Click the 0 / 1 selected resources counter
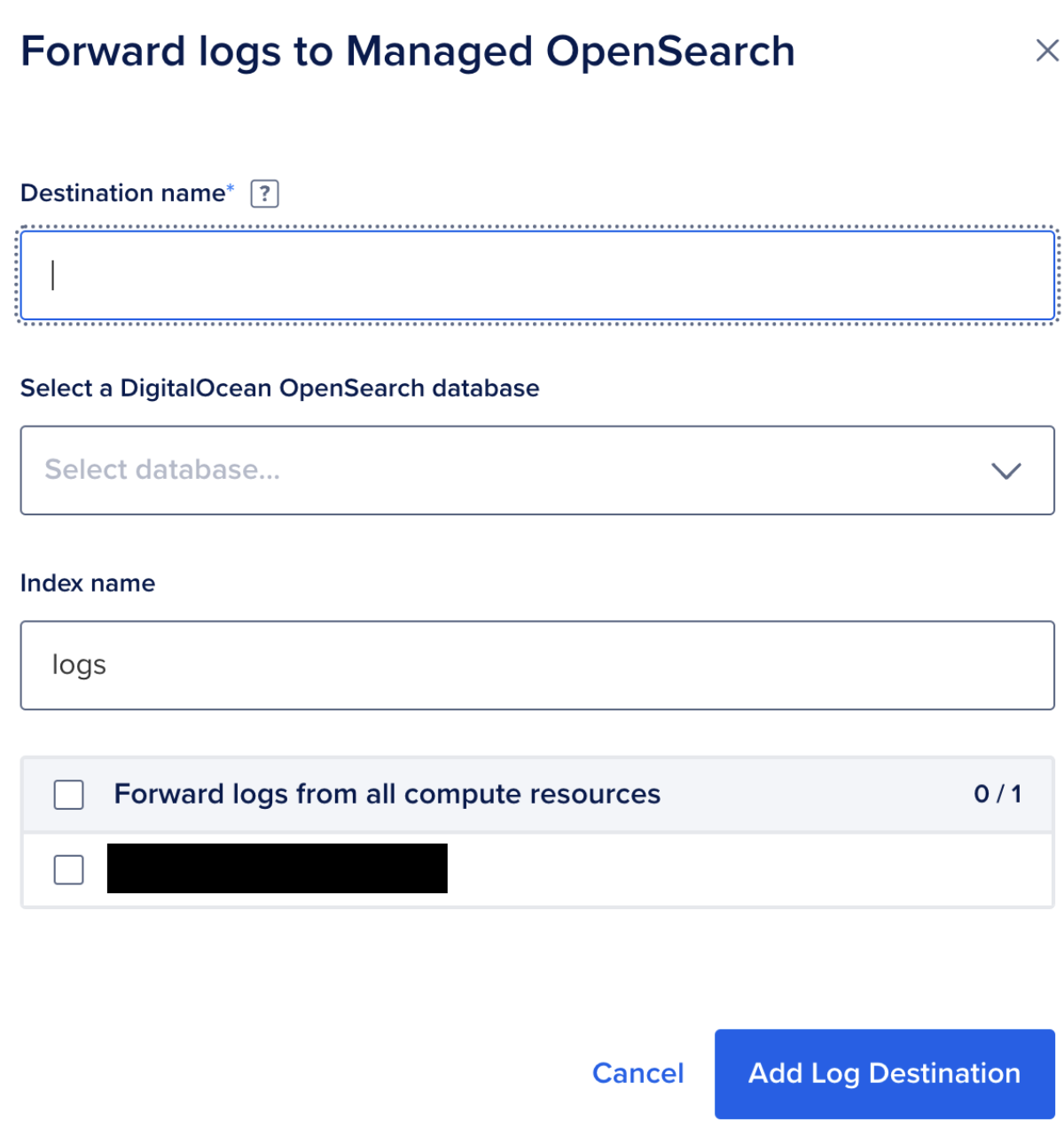The image size is (1064, 1130). click(x=997, y=794)
